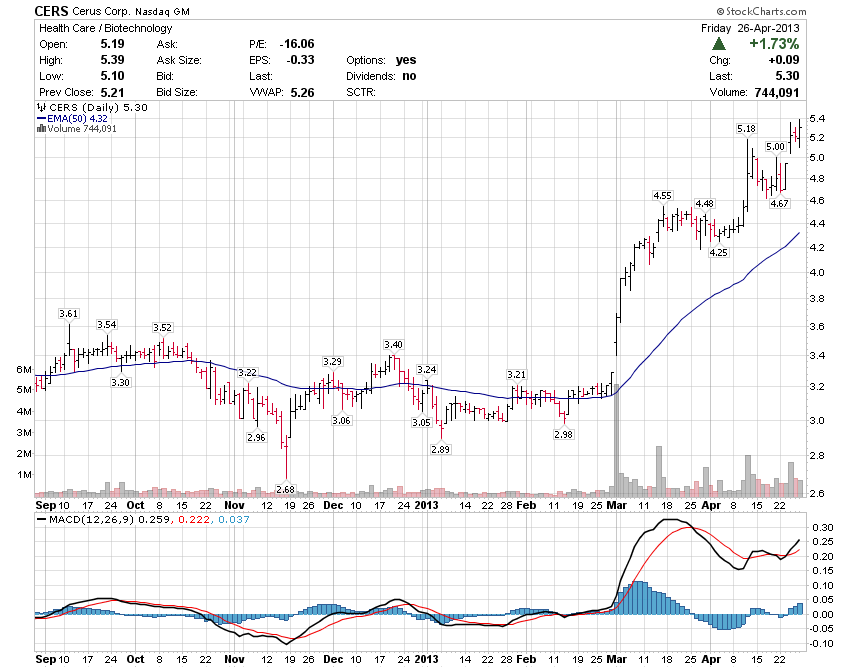Click the EMA(50) 4.32 legend text
The image size is (850, 668).
tap(78, 118)
